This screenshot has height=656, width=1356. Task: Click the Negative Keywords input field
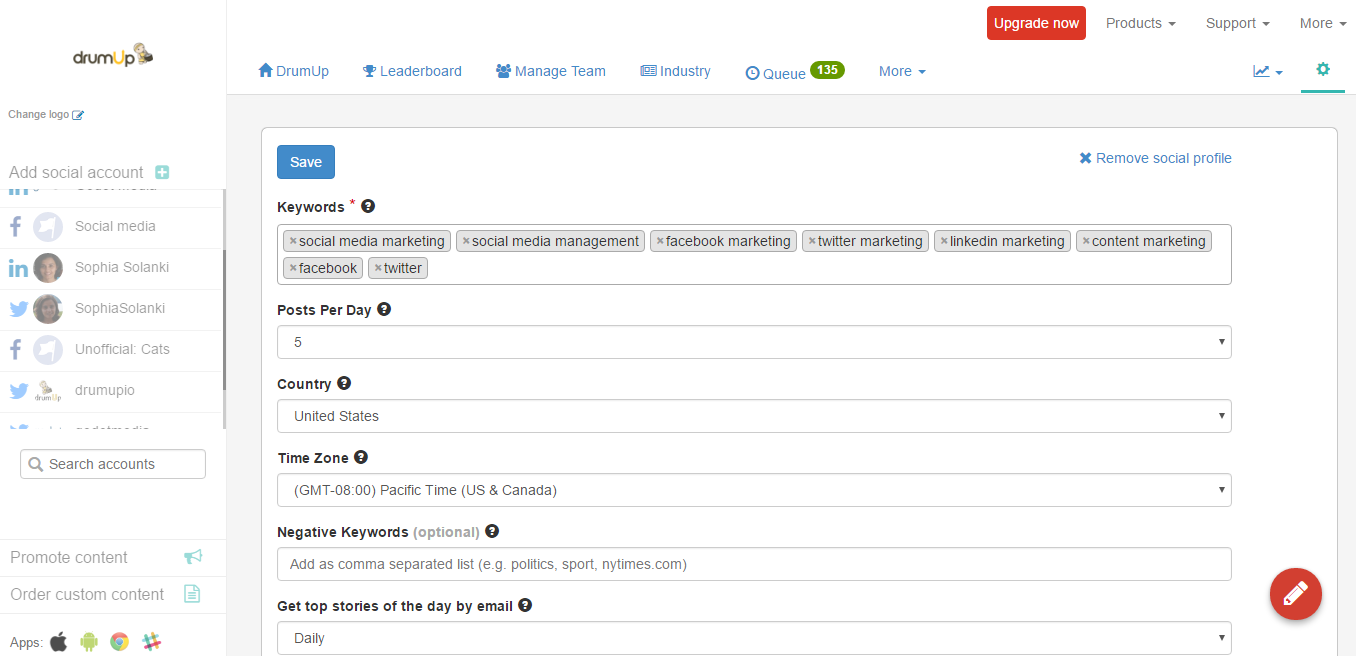click(x=754, y=564)
